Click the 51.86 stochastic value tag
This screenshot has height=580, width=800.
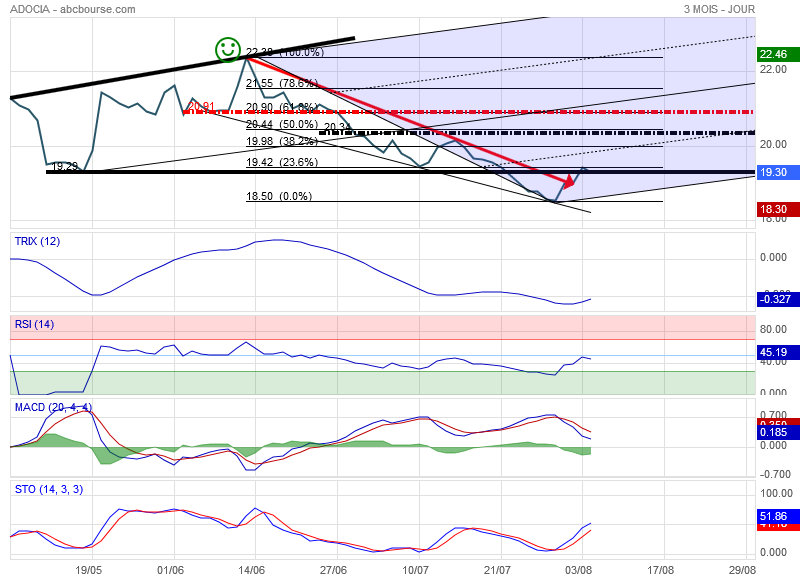(778, 516)
